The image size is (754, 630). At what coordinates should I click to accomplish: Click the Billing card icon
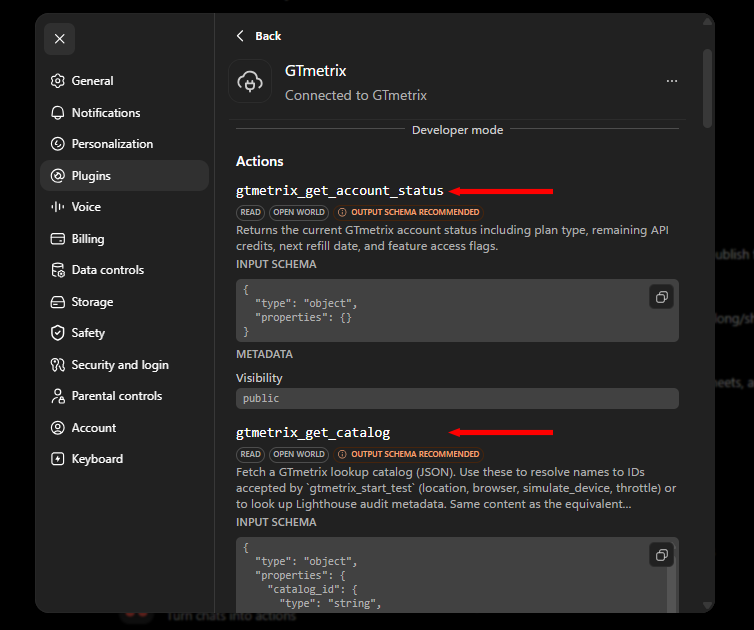58,239
